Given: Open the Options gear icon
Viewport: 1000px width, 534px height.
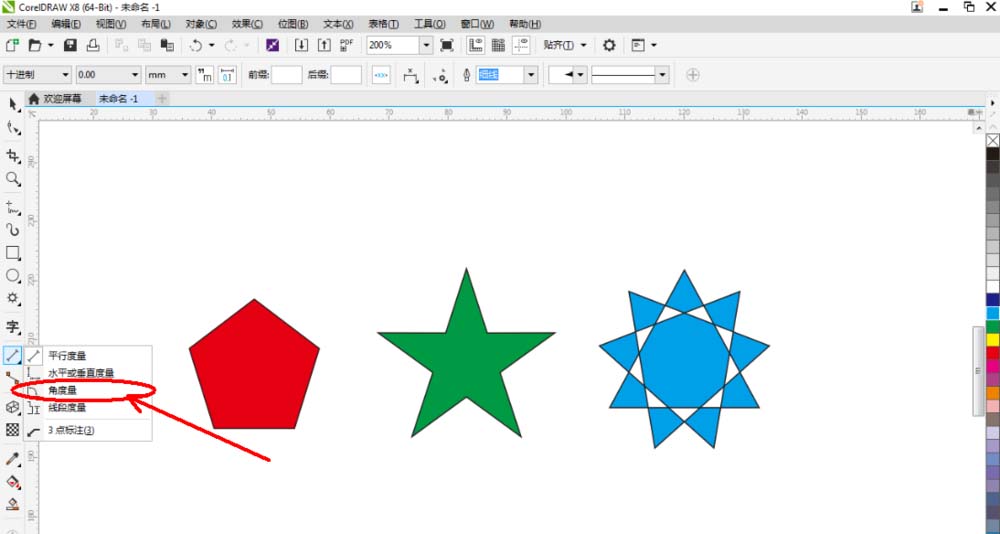Looking at the screenshot, I should (x=609, y=45).
